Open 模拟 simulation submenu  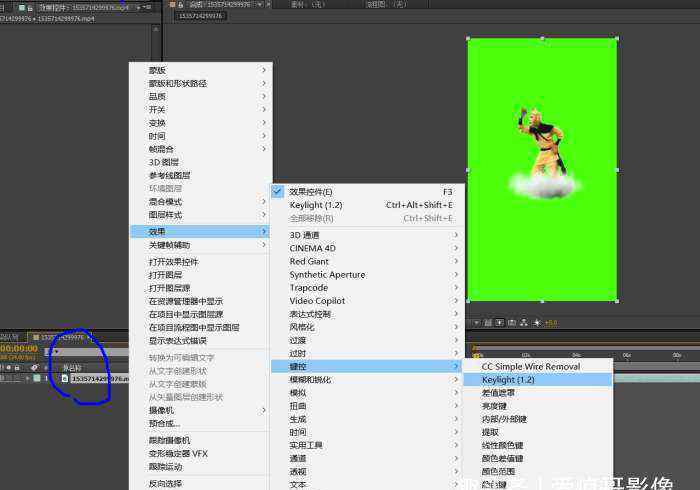[x=366, y=393]
